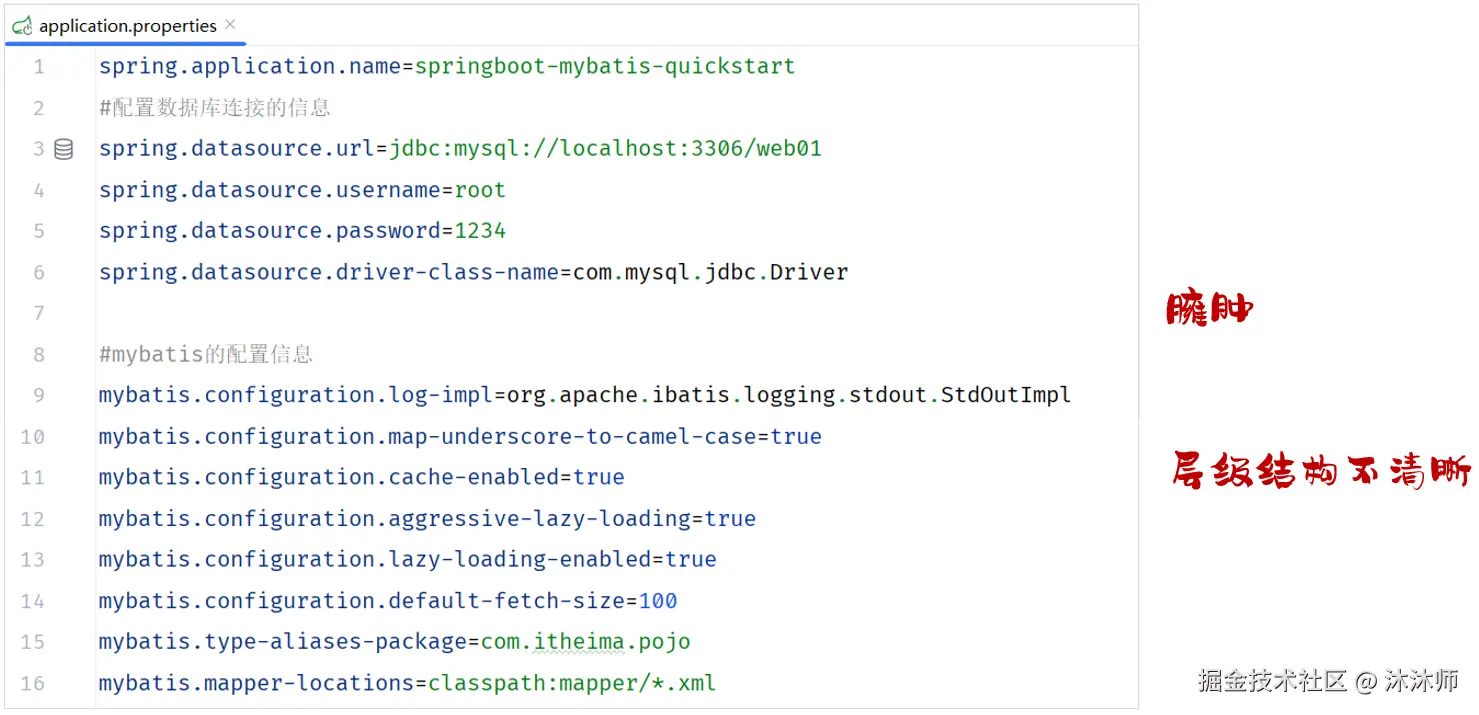Click line number 9 in the gutter
The width and height of the screenshot is (1479, 715).
(39, 395)
